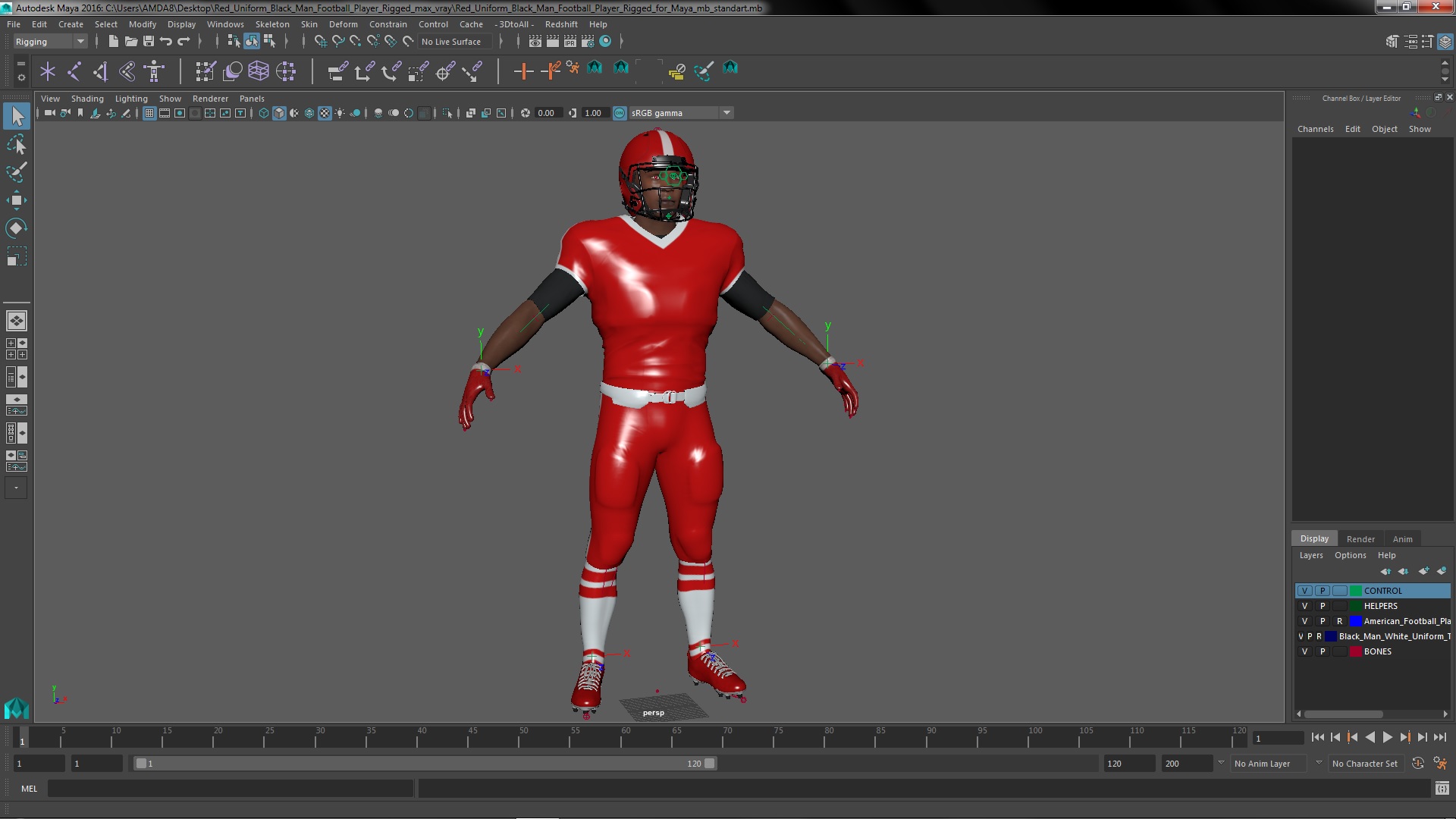Activate the Move tool
This screenshot has width=1456, height=819.
click(17, 200)
